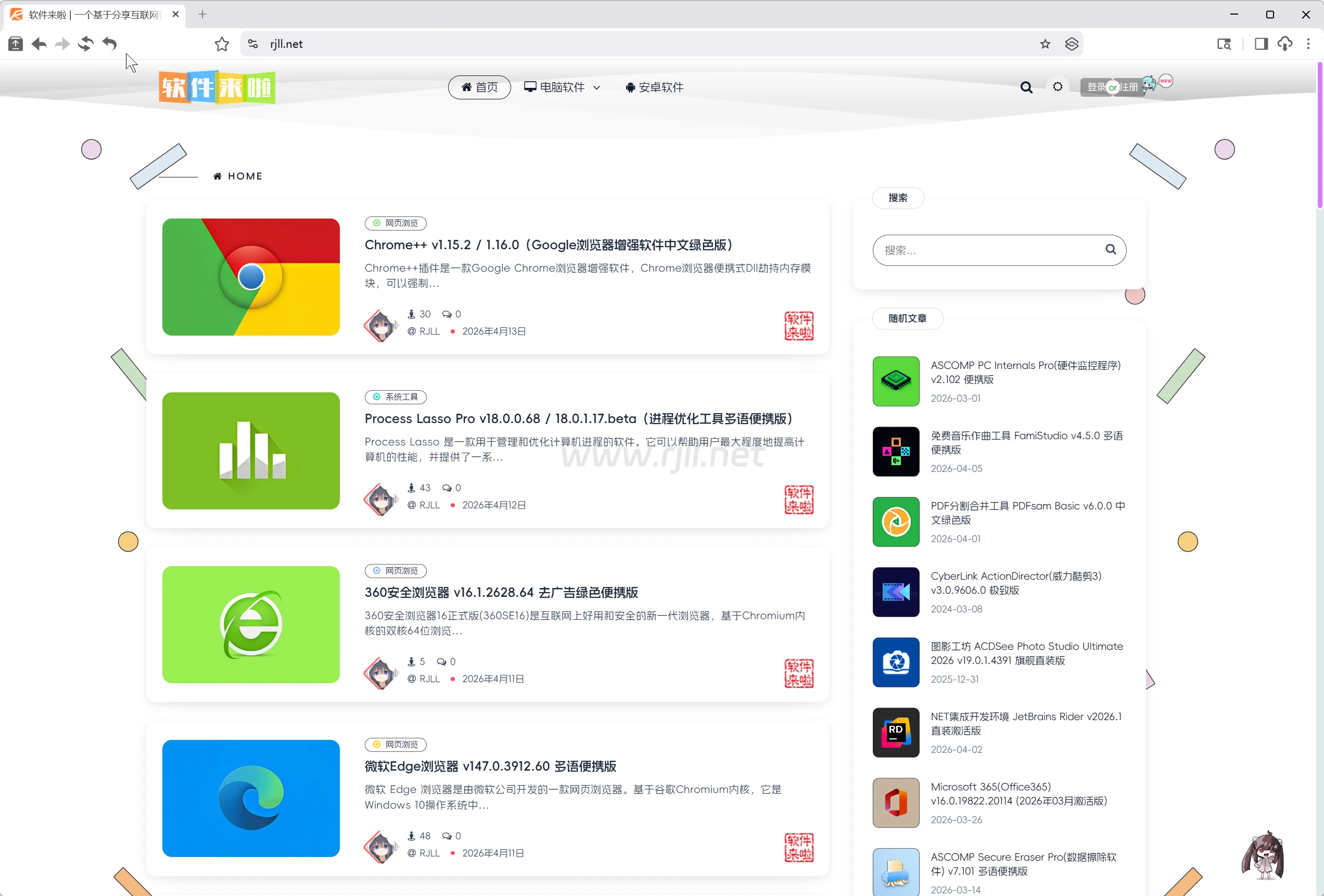Open the browser side panel icon
Image resolution: width=1324 pixels, height=896 pixels.
(x=1261, y=44)
